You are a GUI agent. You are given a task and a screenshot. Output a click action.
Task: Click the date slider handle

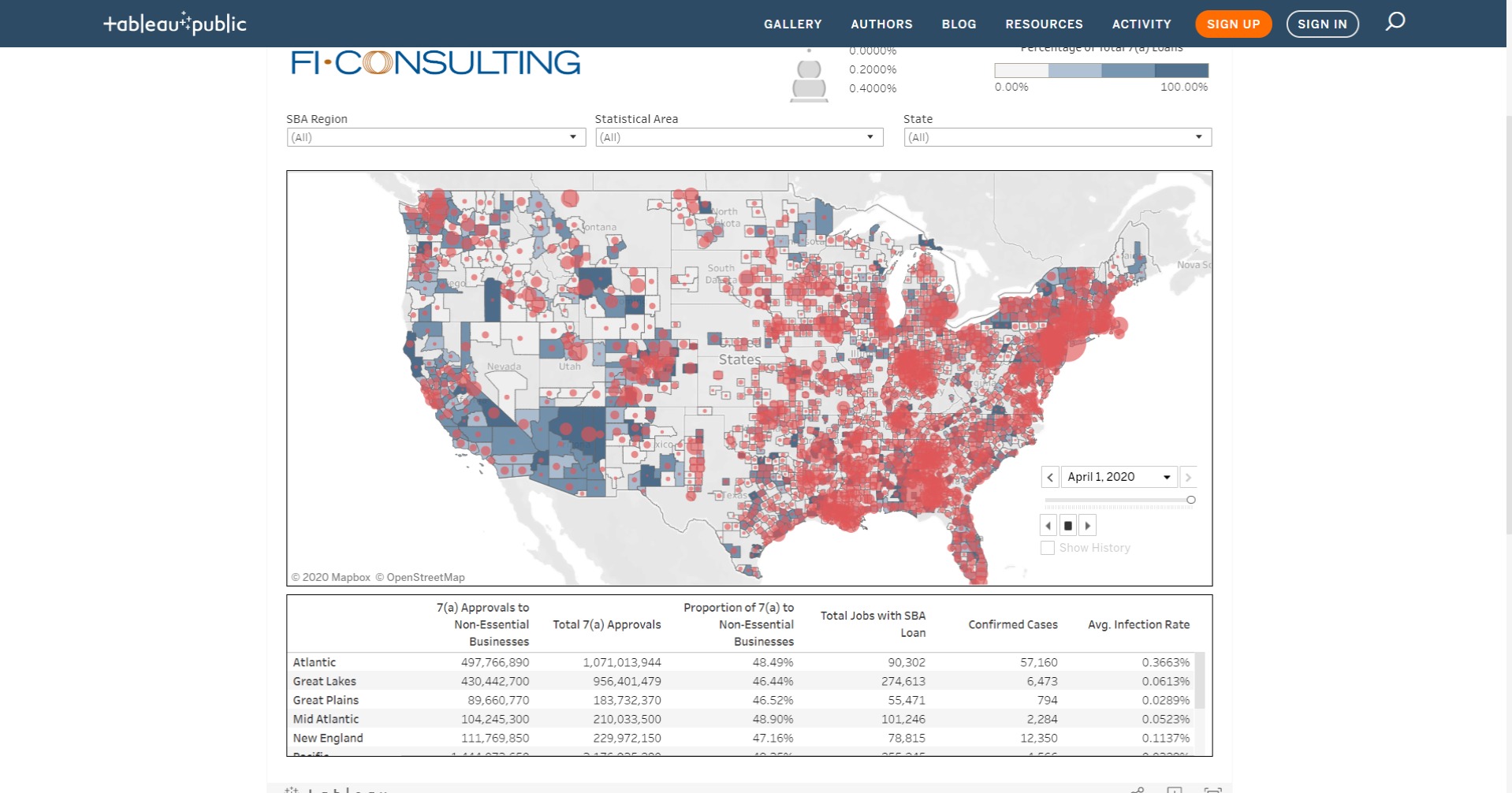pyautogui.click(x=1191, y=500)
